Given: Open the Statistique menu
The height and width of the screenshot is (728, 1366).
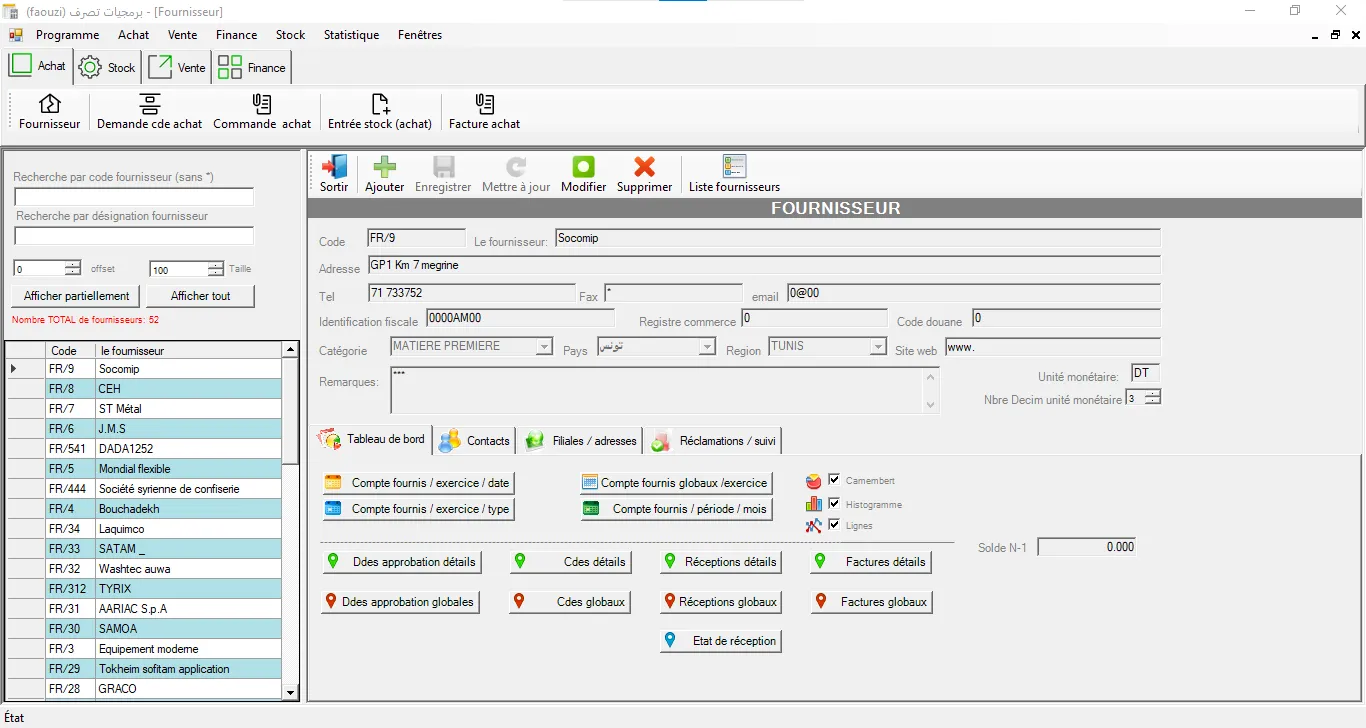Looking at the screenshot, I should pos(351,34).
